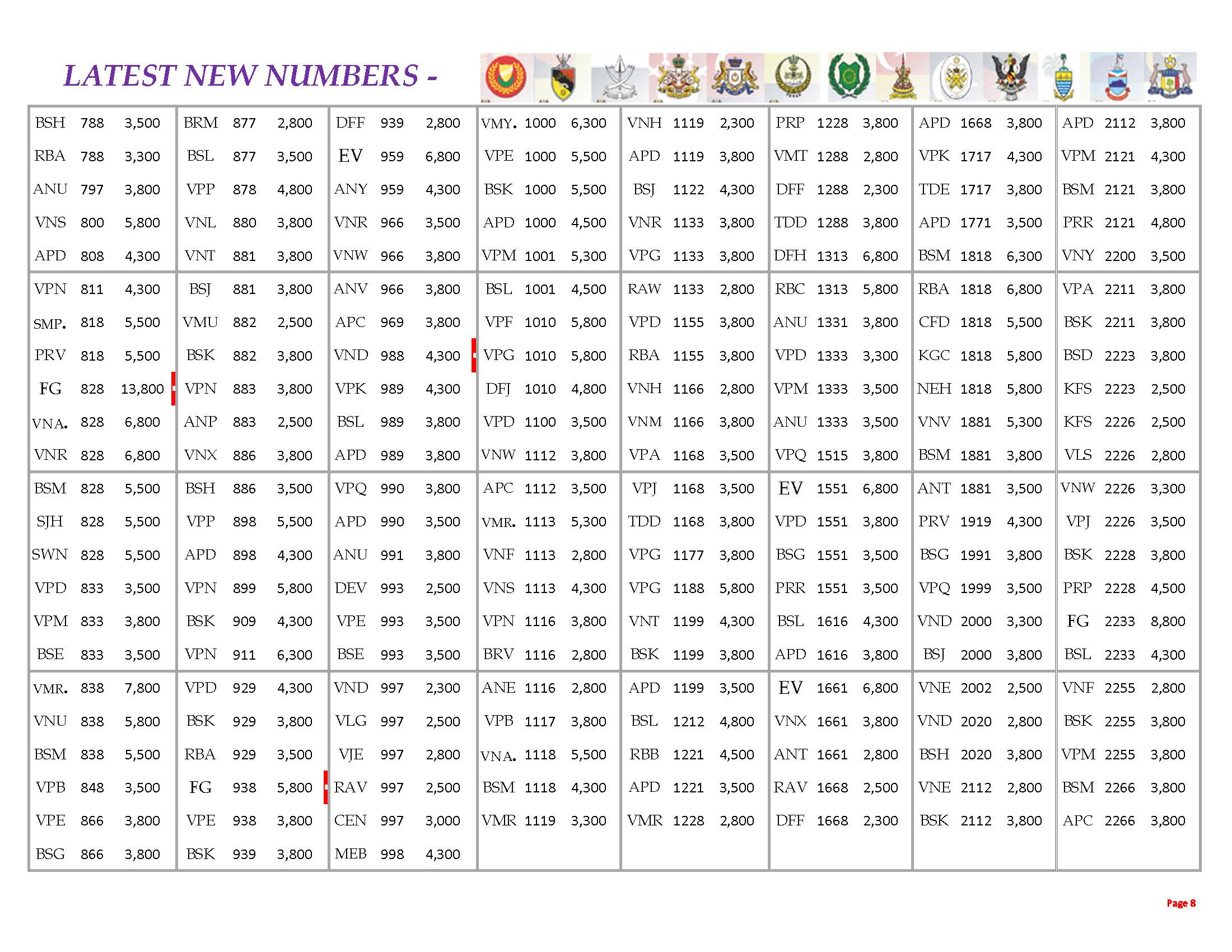Click the Sarawak hornbill crest
The width and height of the screenshot is (1232, 952).
click(x=1010, y=76)
